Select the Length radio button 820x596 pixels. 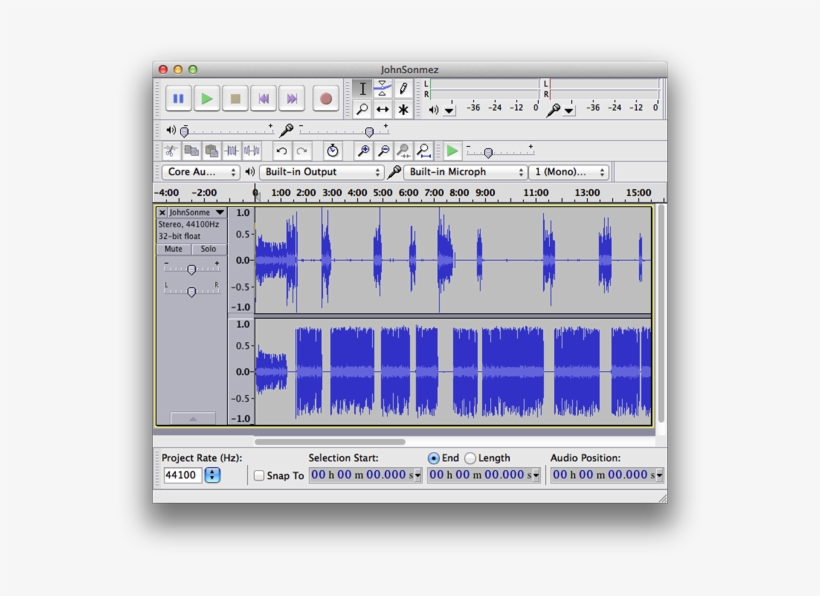pyautogui.click(x=472, y=458)
